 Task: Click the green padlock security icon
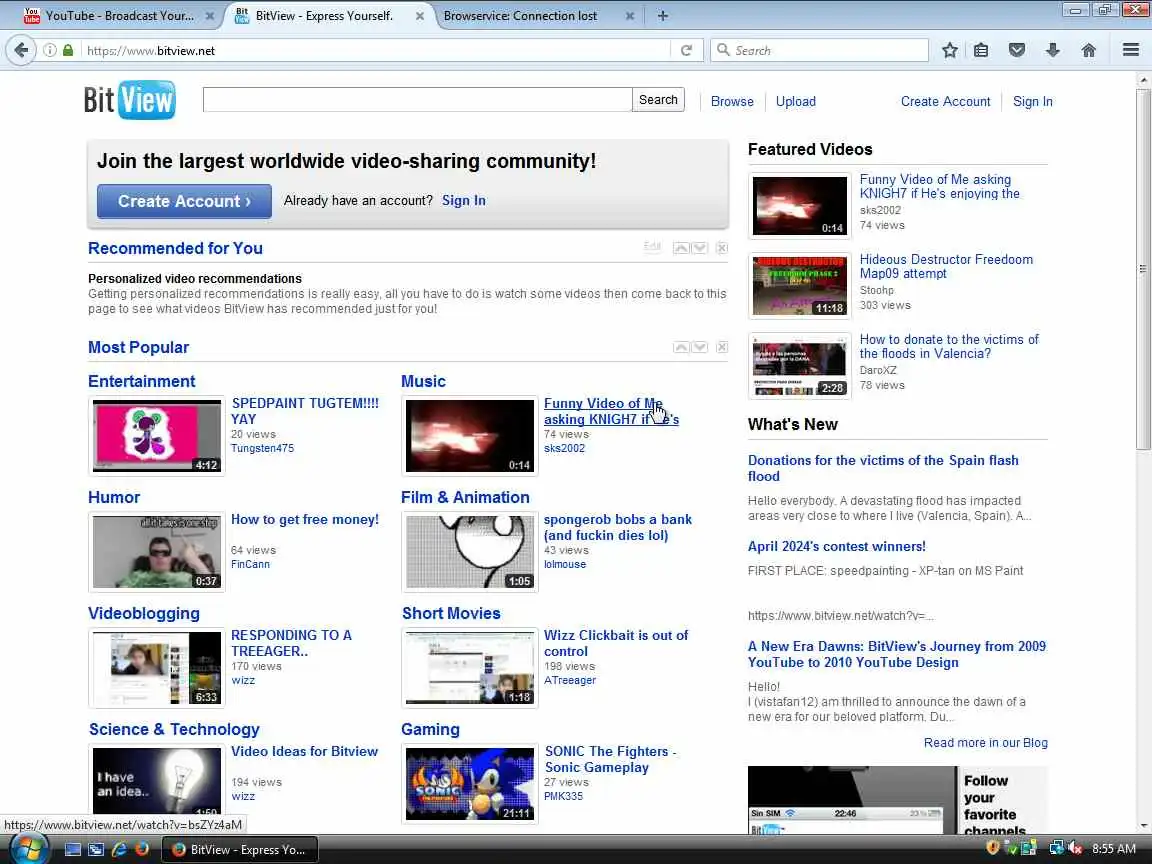tap(68, 50)
